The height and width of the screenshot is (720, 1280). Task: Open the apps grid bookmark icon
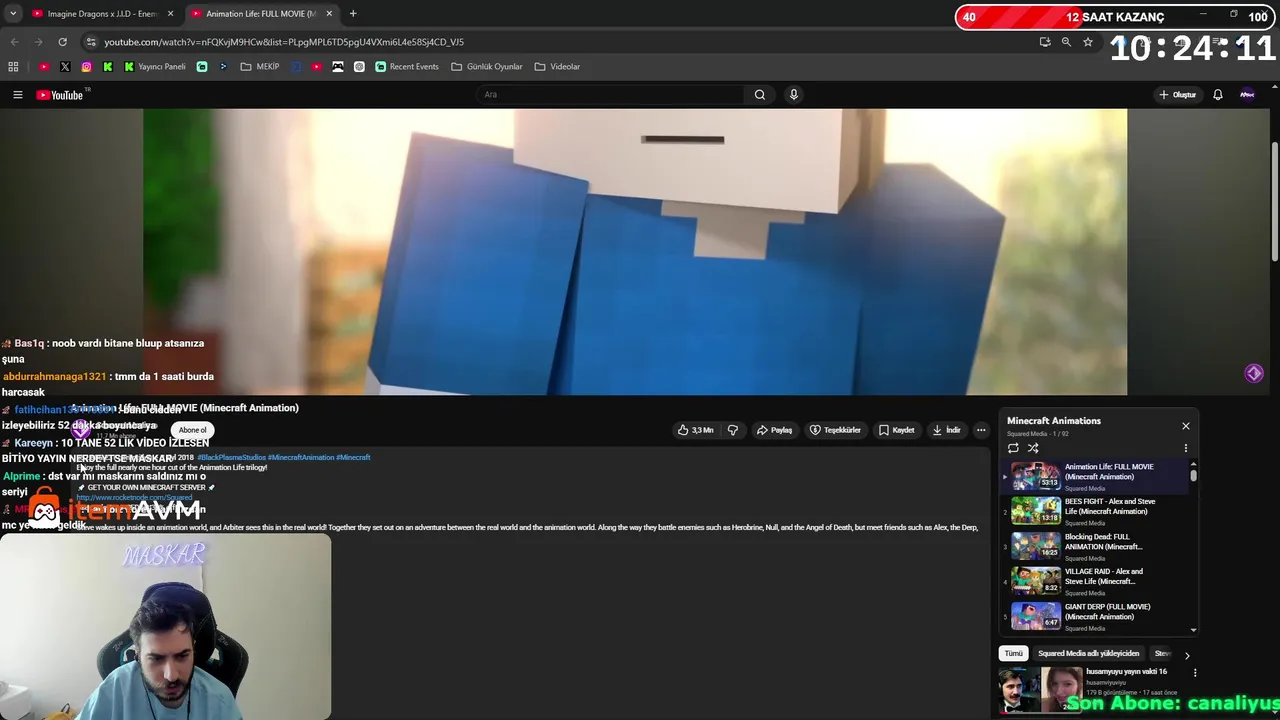pyautogui.click(x=13, y=67)
